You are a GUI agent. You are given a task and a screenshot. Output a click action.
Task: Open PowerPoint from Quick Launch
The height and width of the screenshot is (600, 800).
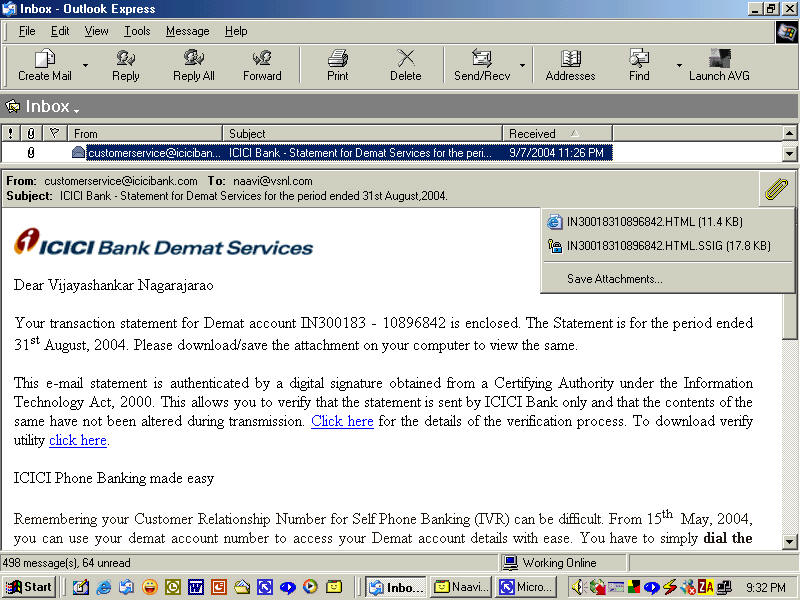click(218, 587)
